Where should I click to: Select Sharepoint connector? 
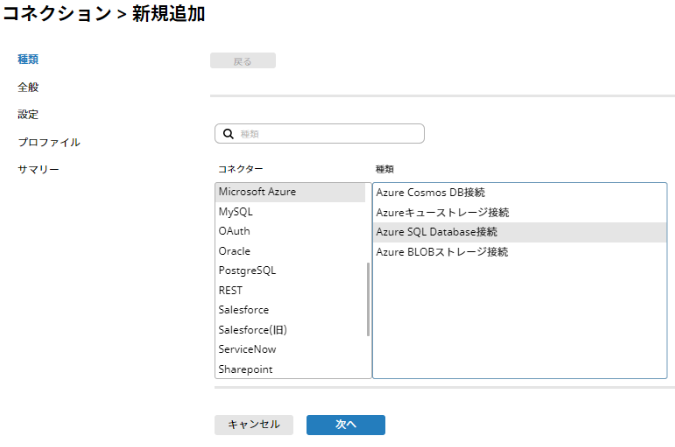(290, 369)
